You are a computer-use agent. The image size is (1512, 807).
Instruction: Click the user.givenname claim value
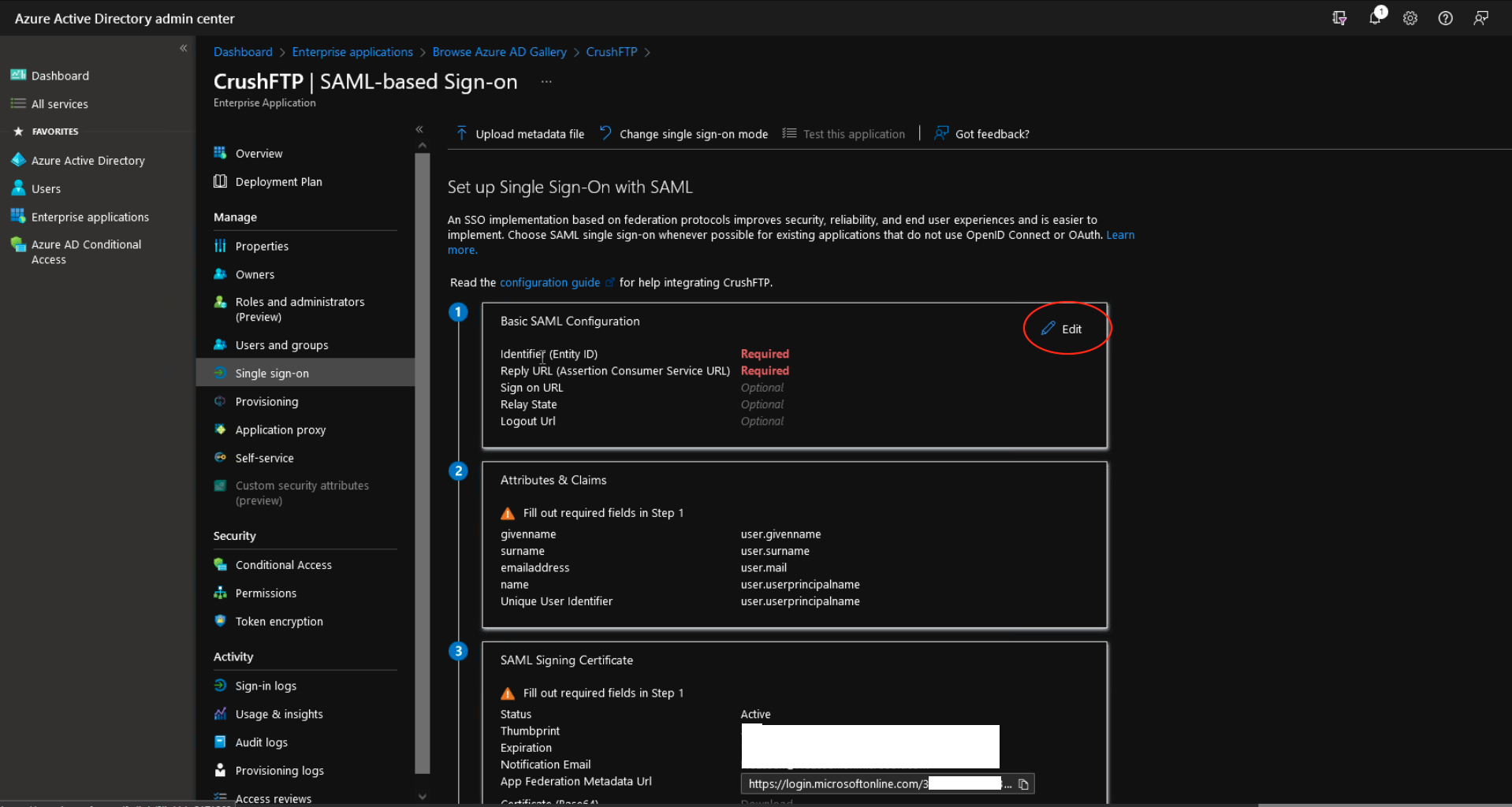(x=780, y=534)
